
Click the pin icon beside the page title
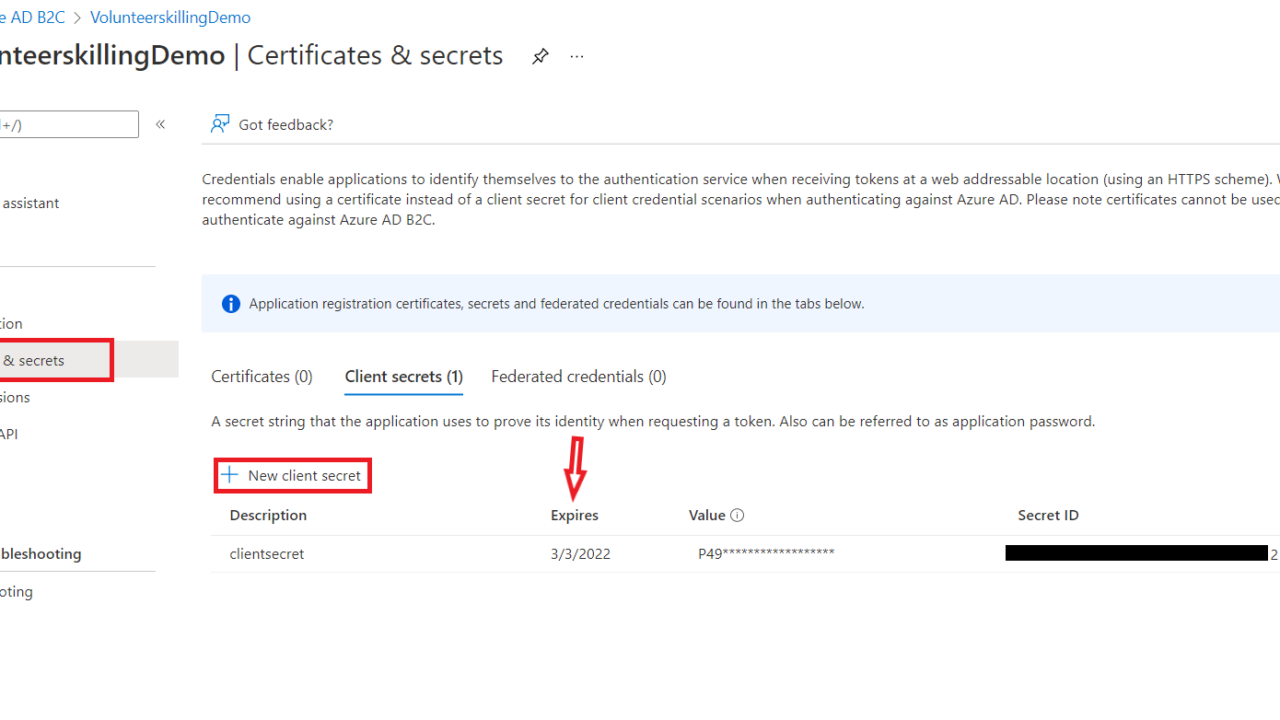click(x=540, y=57)
